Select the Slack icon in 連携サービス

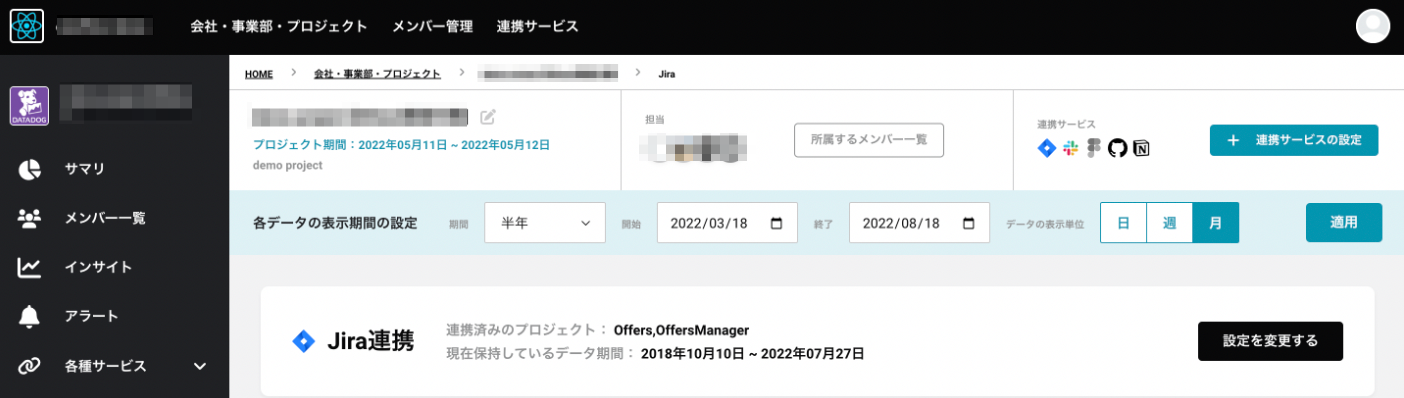tap(1070, 148)
